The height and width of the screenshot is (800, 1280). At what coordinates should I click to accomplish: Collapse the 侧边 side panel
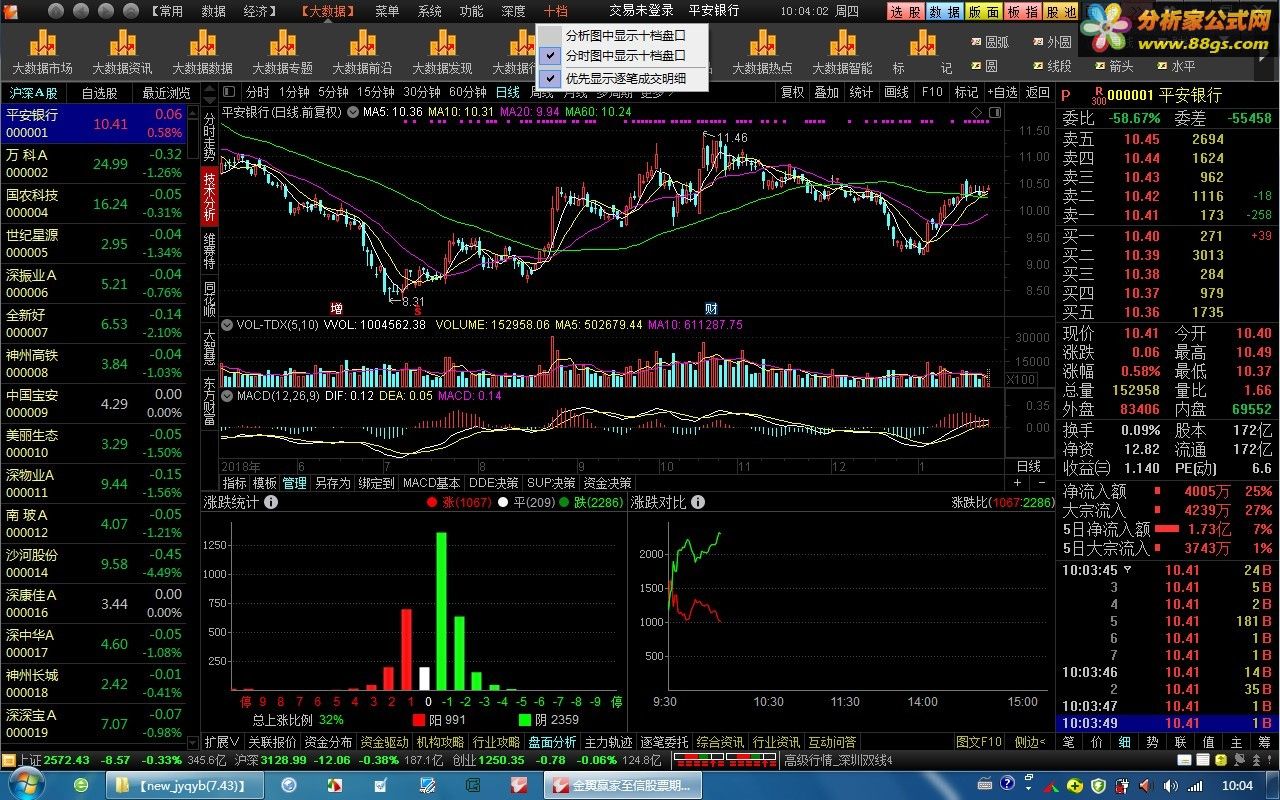[1029, 742]
